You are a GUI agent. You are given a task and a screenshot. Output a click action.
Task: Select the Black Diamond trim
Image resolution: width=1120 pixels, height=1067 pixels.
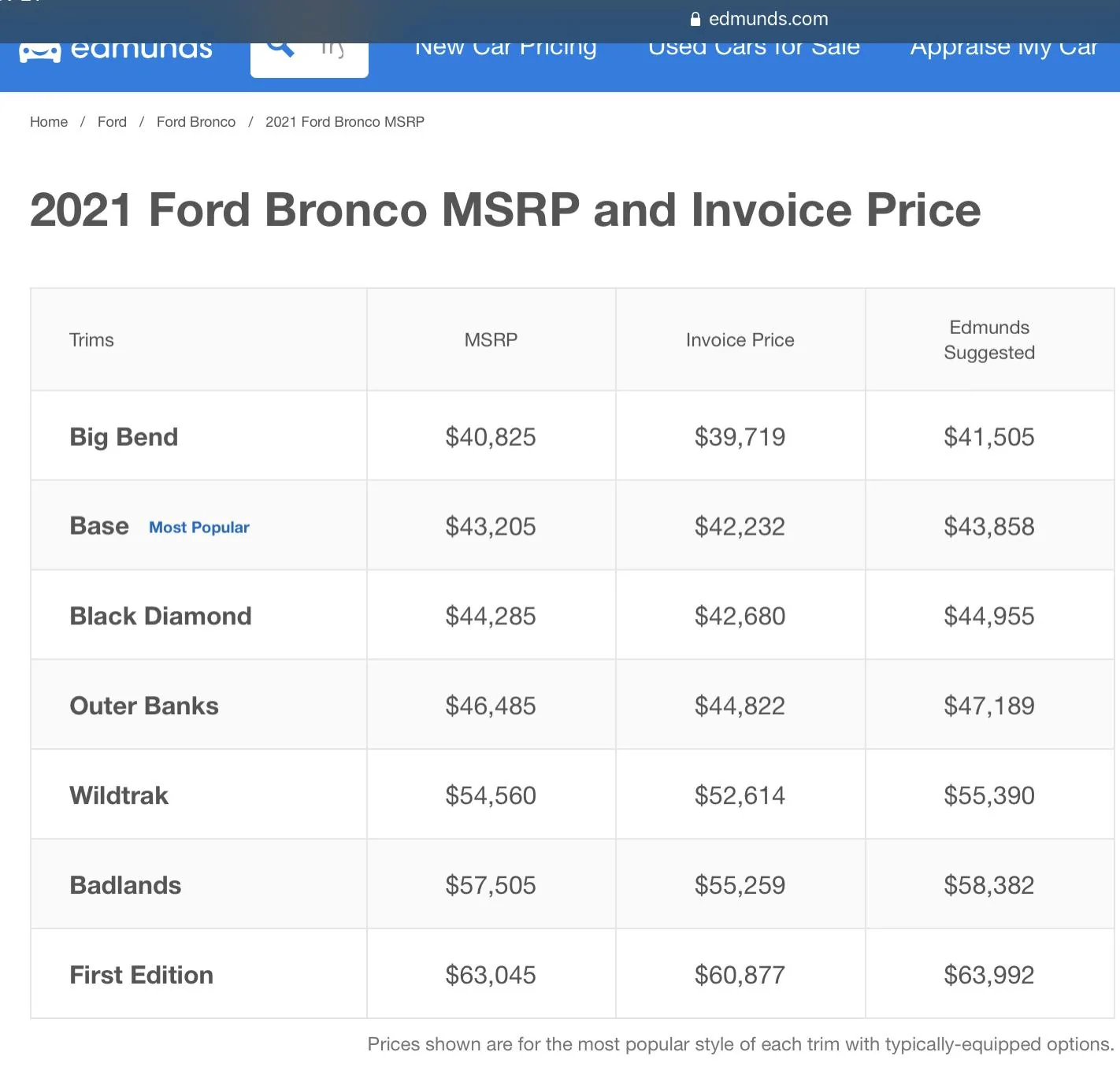[161, 616]
